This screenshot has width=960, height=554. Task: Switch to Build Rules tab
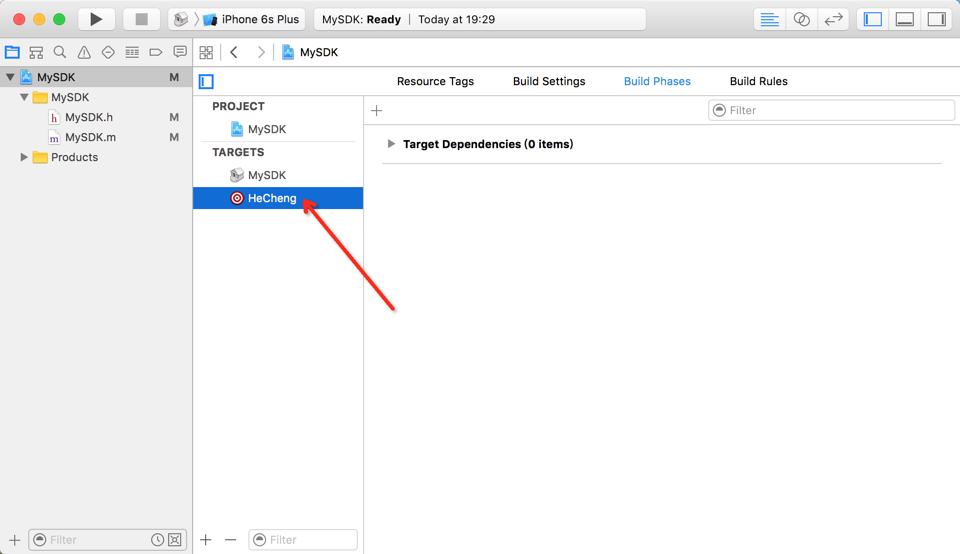coord(759,81)
